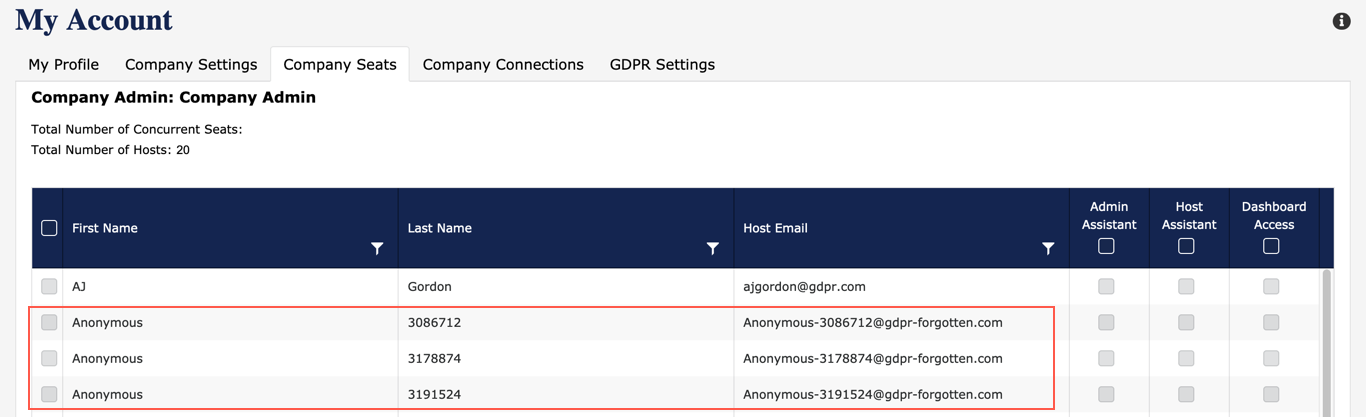Check the Dashboard Access header checkbox
Screen dimensions: 1366x417
[x=1271, y=246]
